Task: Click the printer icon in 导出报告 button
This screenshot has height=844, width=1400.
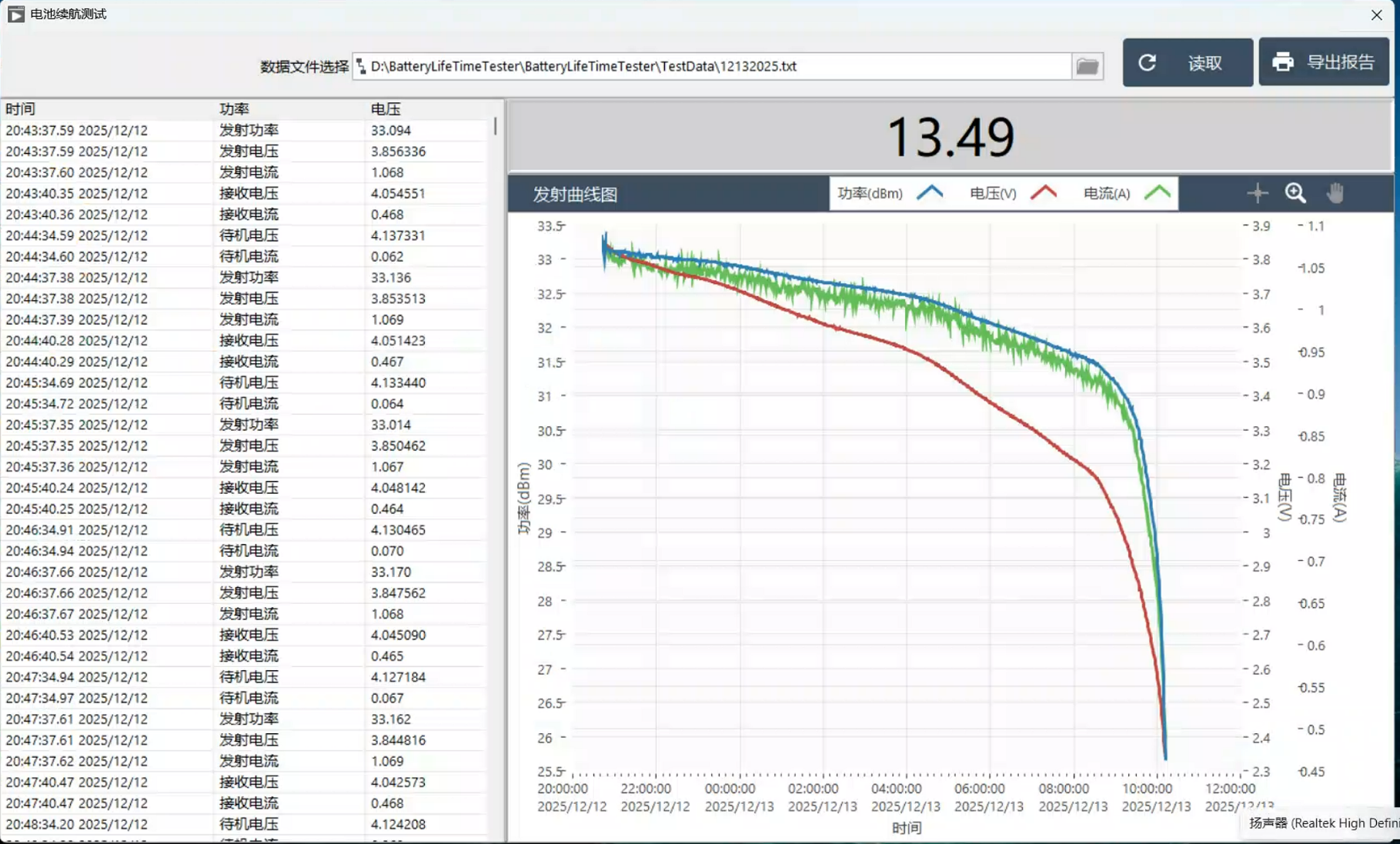Action: [1283, 62]
